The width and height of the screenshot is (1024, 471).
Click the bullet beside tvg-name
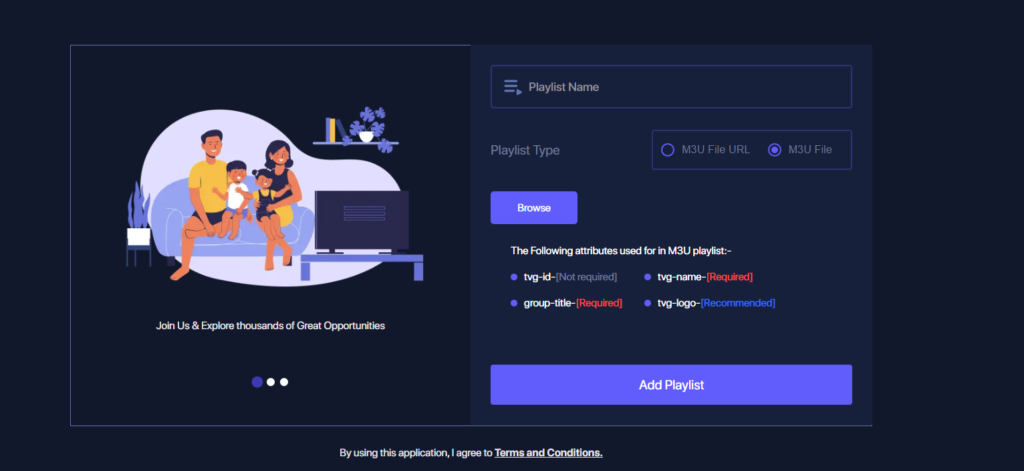(648, 277)
